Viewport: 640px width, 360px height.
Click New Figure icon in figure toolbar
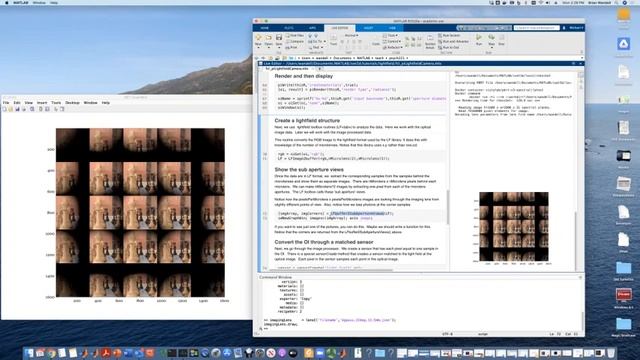(x=4, y=109)
